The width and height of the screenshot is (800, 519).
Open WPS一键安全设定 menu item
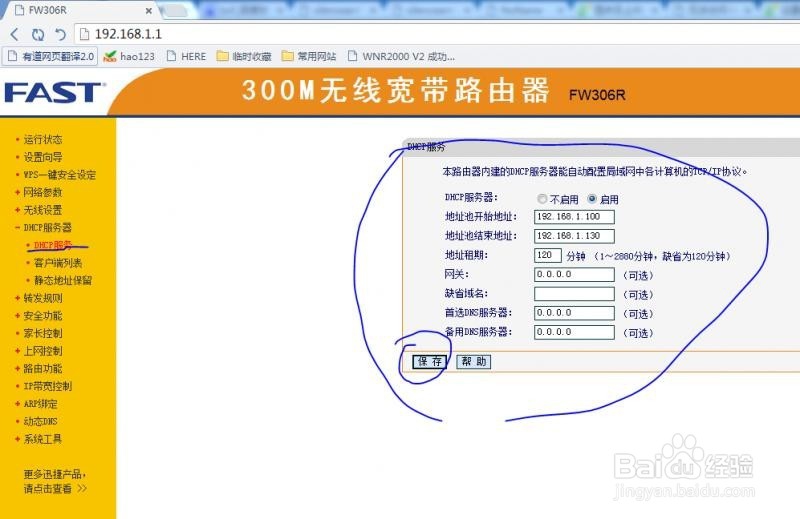tap(59, 175)
